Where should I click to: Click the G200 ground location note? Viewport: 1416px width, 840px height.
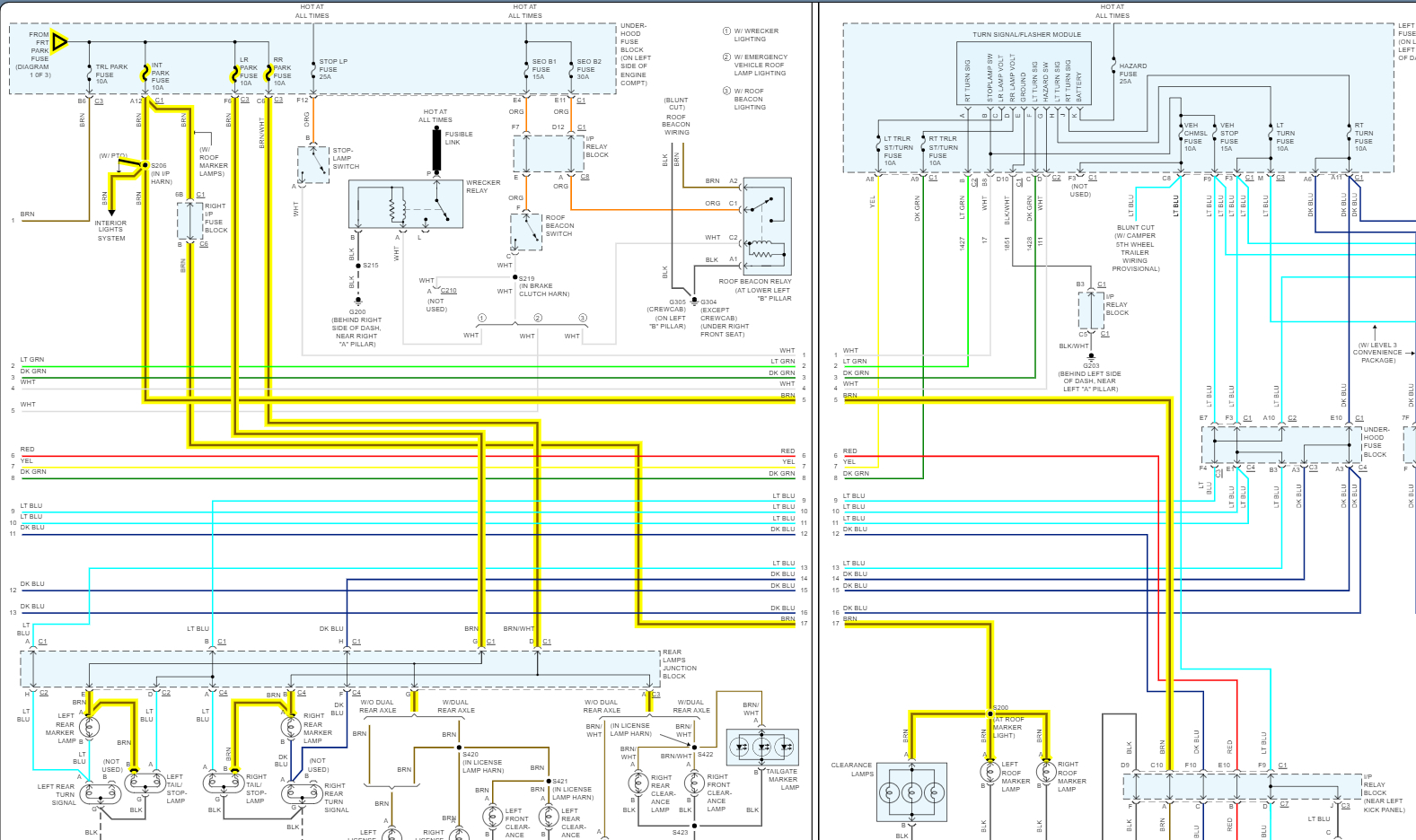click(357, 328)
